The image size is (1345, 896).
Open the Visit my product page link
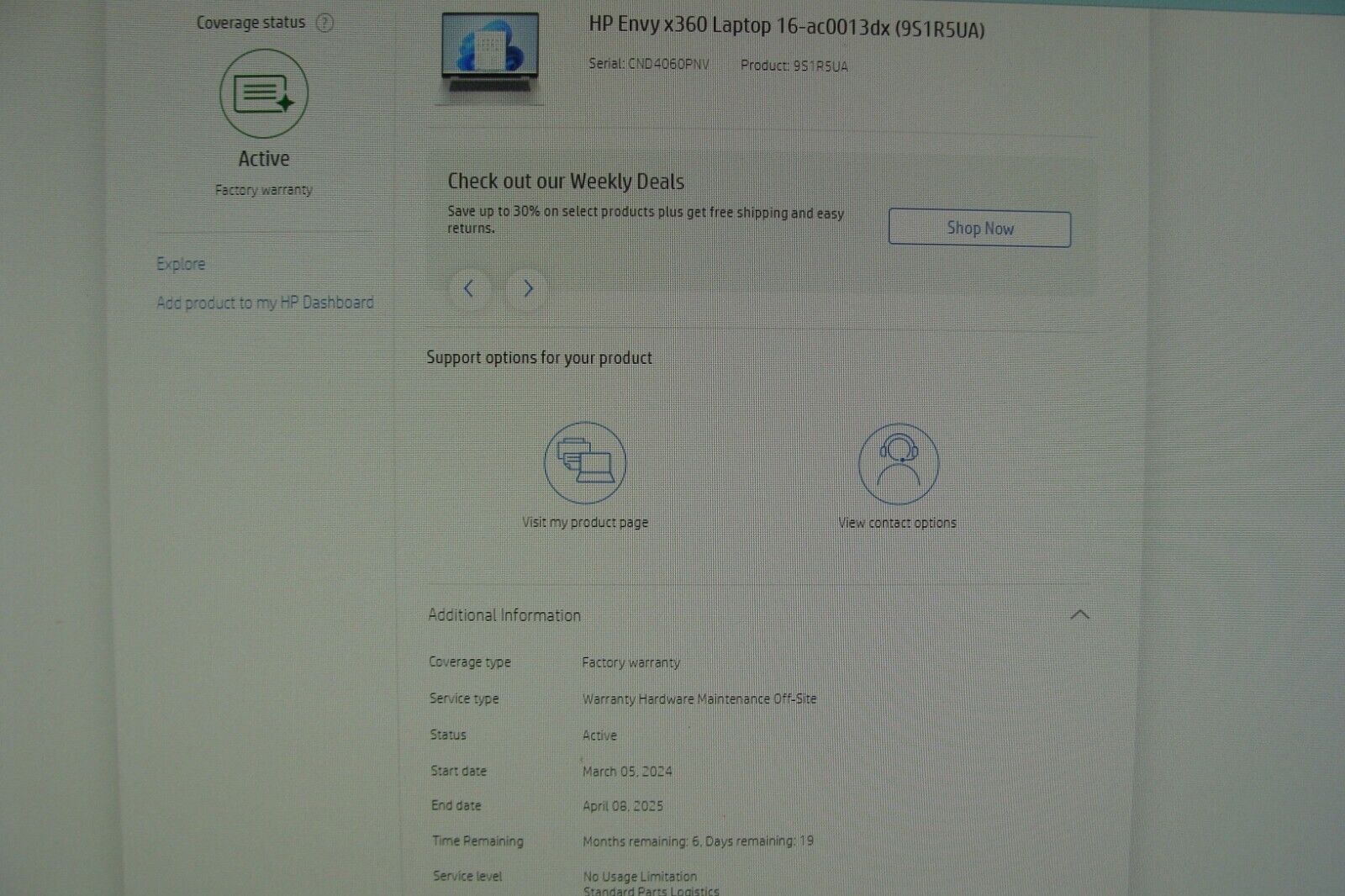pyautogui.click(x=585, y=522)
